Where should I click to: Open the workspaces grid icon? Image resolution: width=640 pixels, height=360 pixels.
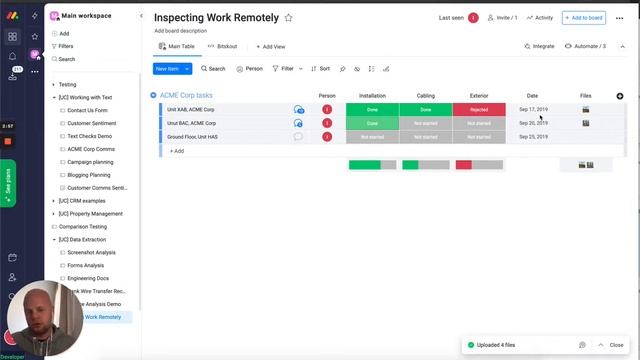coord(12,37)
